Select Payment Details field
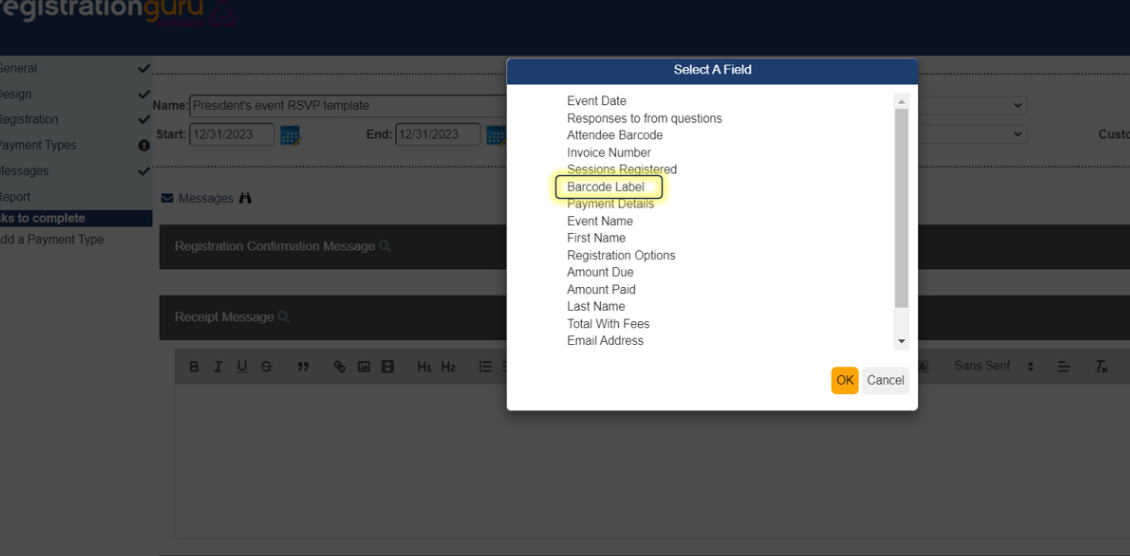1130x556 pixels. click(x=610, y=204)
